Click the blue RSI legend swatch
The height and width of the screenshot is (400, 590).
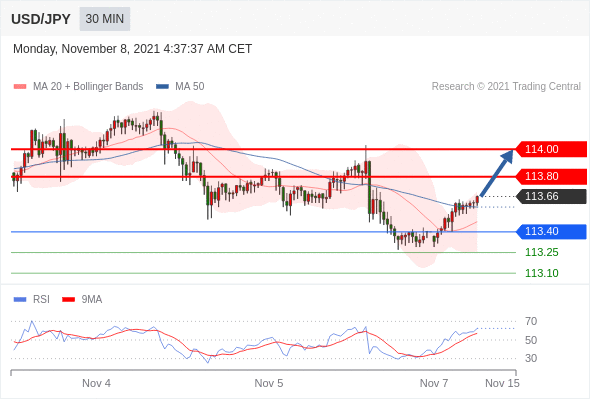pos(20,300)
